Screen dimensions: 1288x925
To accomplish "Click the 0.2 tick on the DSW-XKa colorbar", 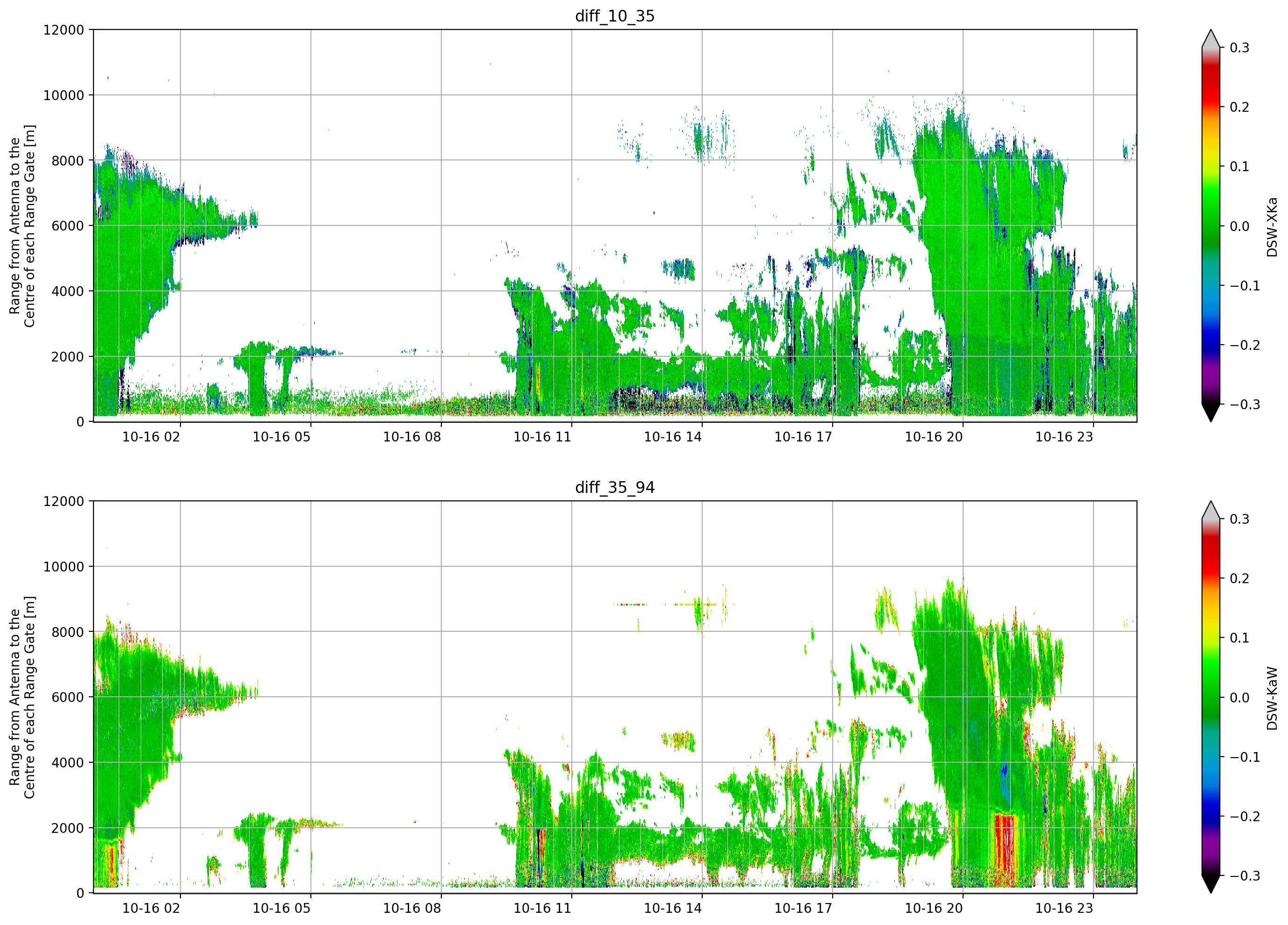I will (x=1240, y=108).
